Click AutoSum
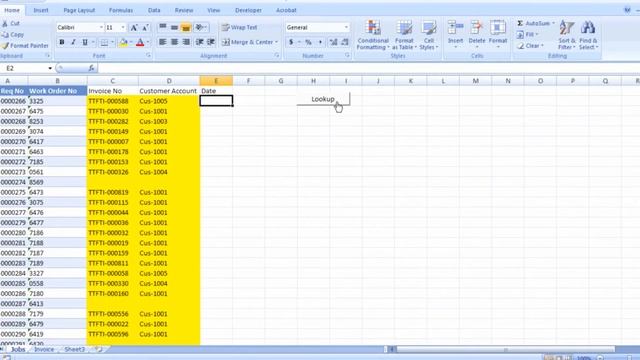Screen dimensions: 640x360 (533, 23)
